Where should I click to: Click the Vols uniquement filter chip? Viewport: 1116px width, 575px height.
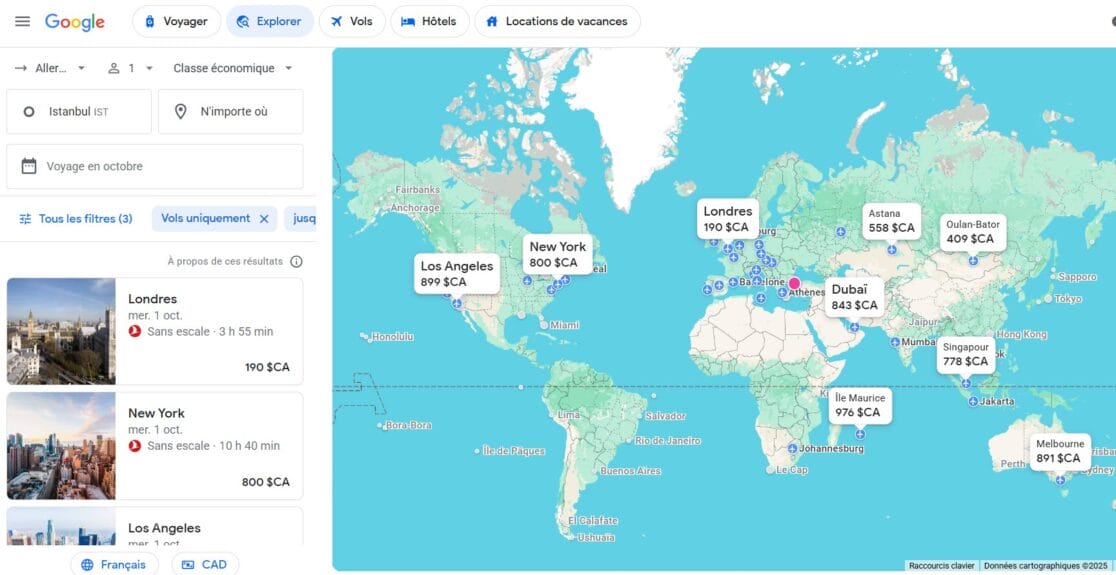(x=206, y=218)
